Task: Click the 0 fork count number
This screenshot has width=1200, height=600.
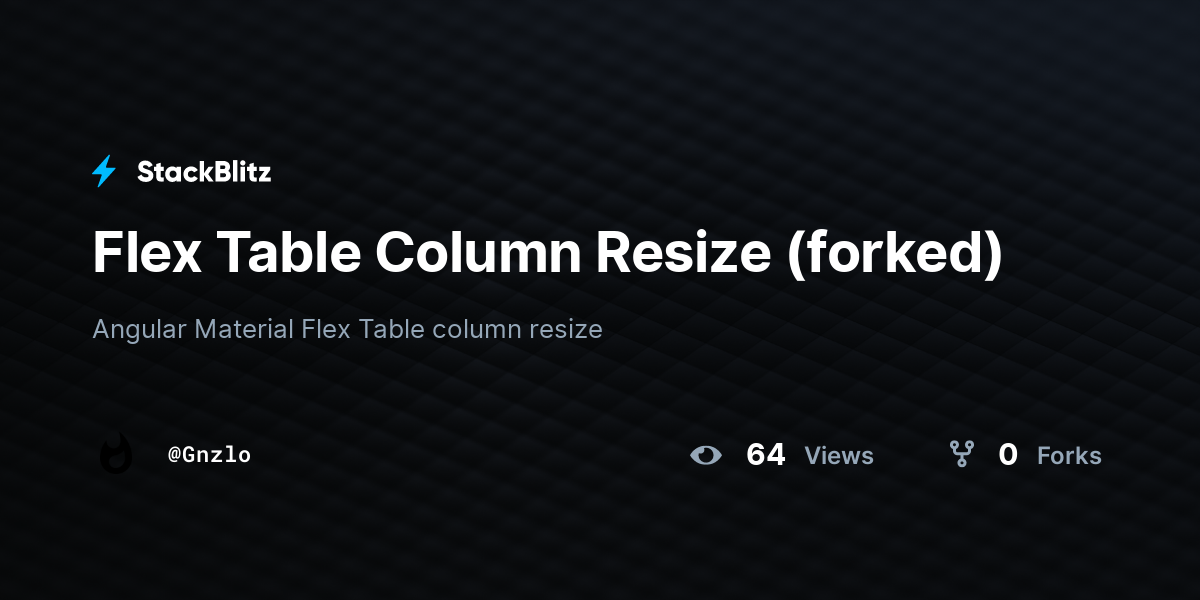Action: [x=1008, y=455]
